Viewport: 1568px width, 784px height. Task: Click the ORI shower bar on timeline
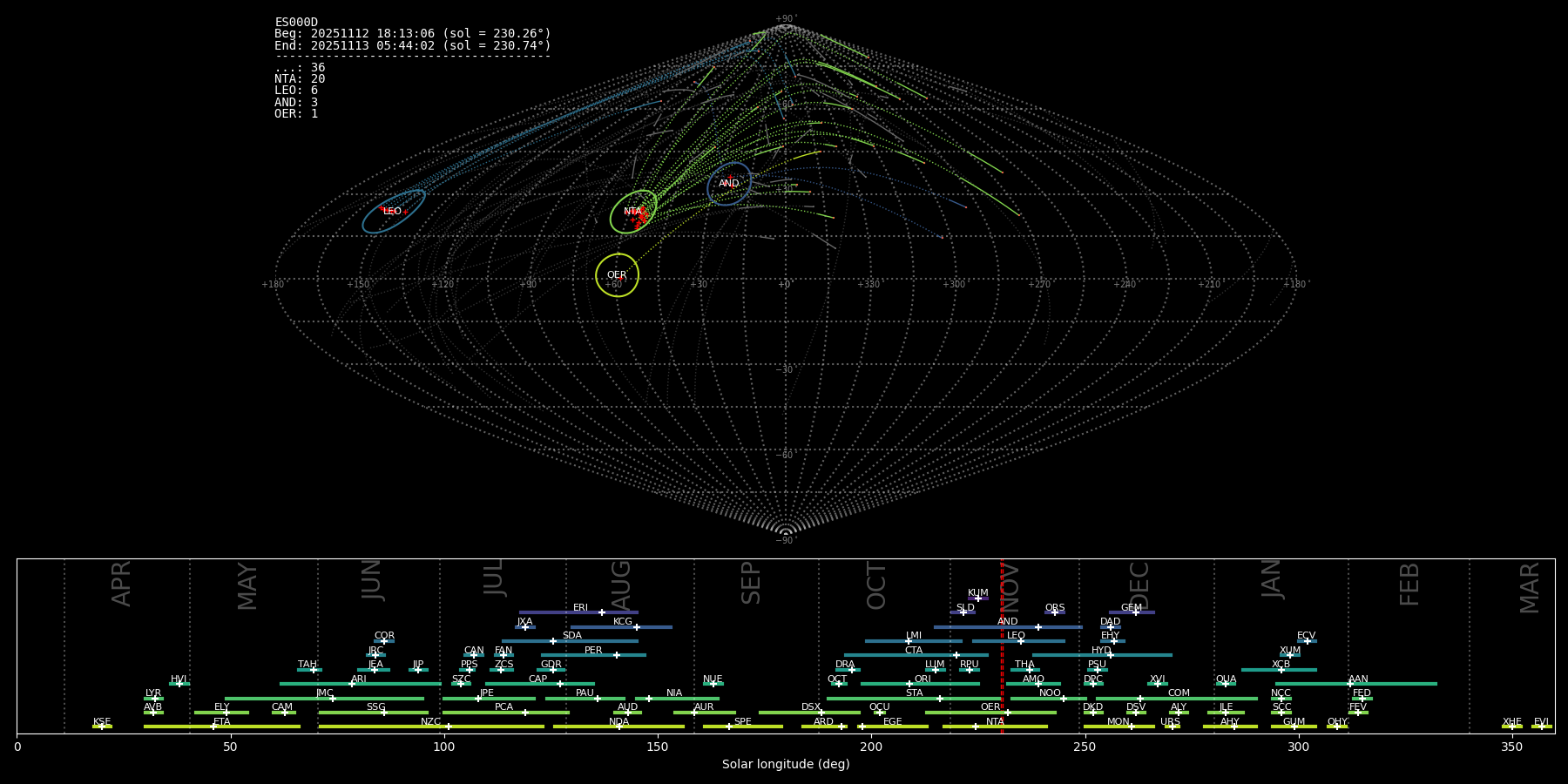tap(920, 684)
